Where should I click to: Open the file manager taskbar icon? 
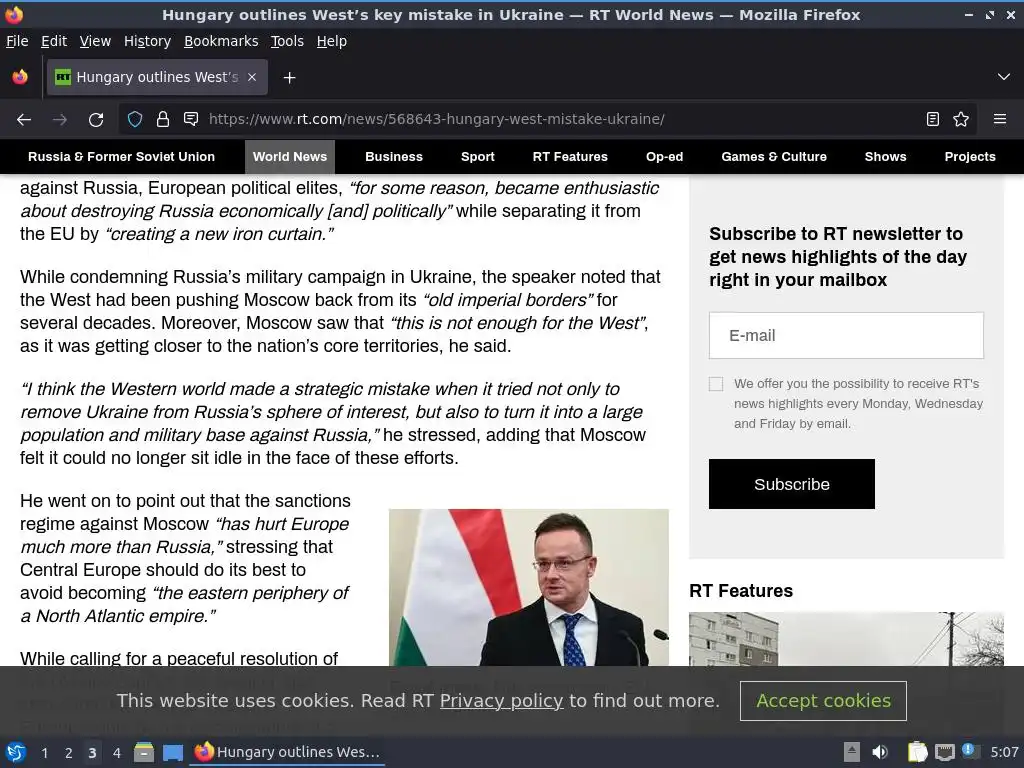[x=144, y=752]
